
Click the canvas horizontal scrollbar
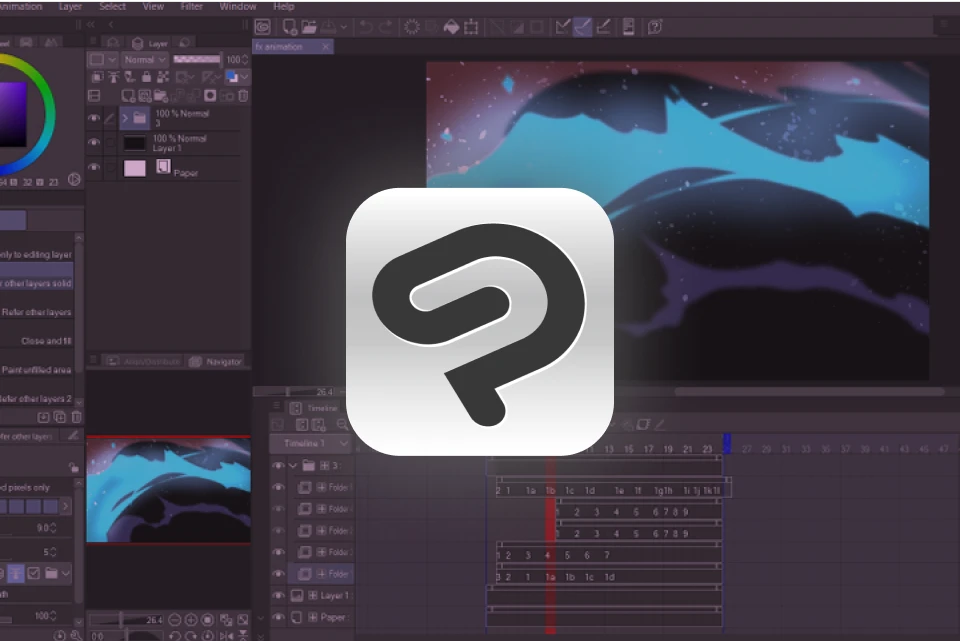coord(810,392)
